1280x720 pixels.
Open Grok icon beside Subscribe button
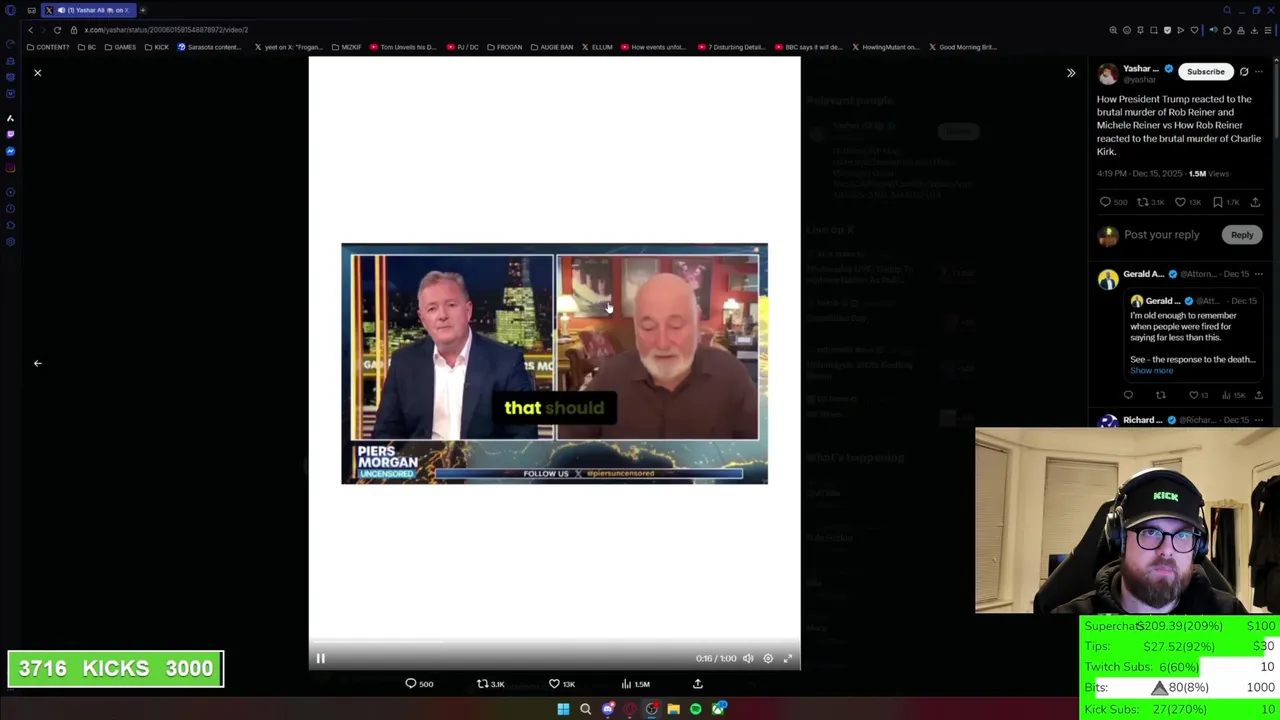click(1244, 72)
